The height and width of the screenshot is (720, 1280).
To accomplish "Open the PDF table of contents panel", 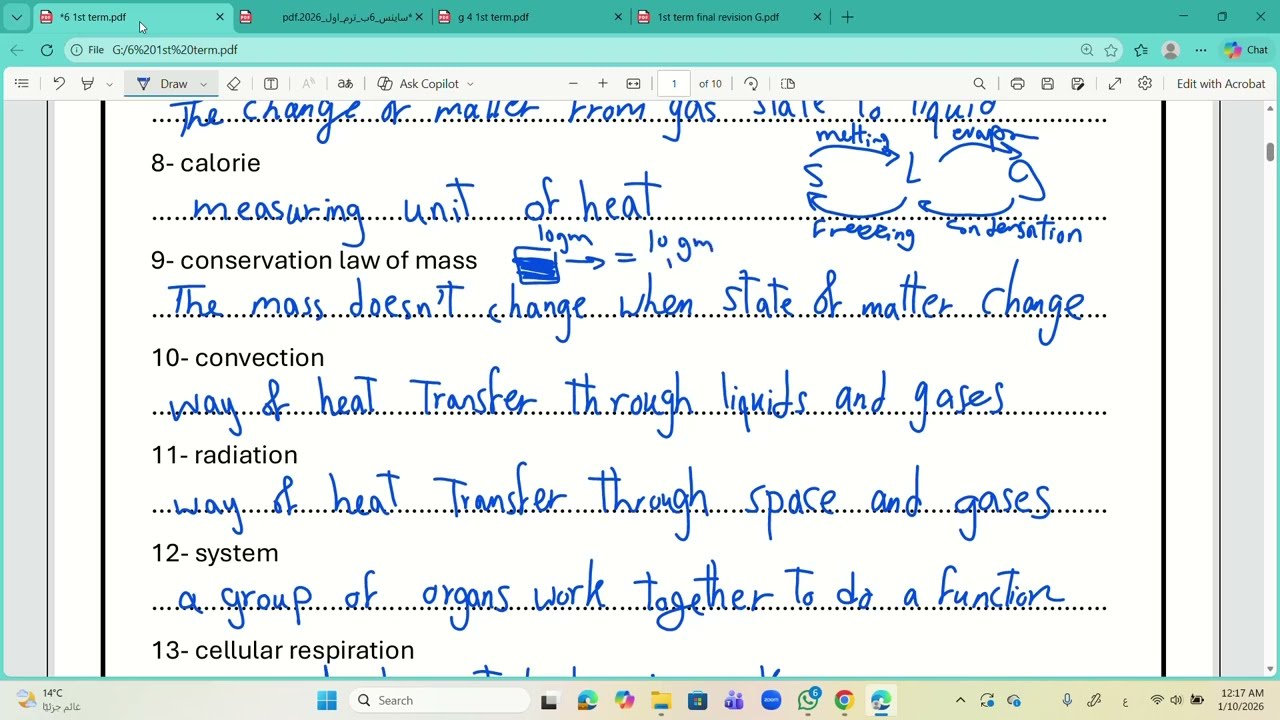I will pos(21,84).
